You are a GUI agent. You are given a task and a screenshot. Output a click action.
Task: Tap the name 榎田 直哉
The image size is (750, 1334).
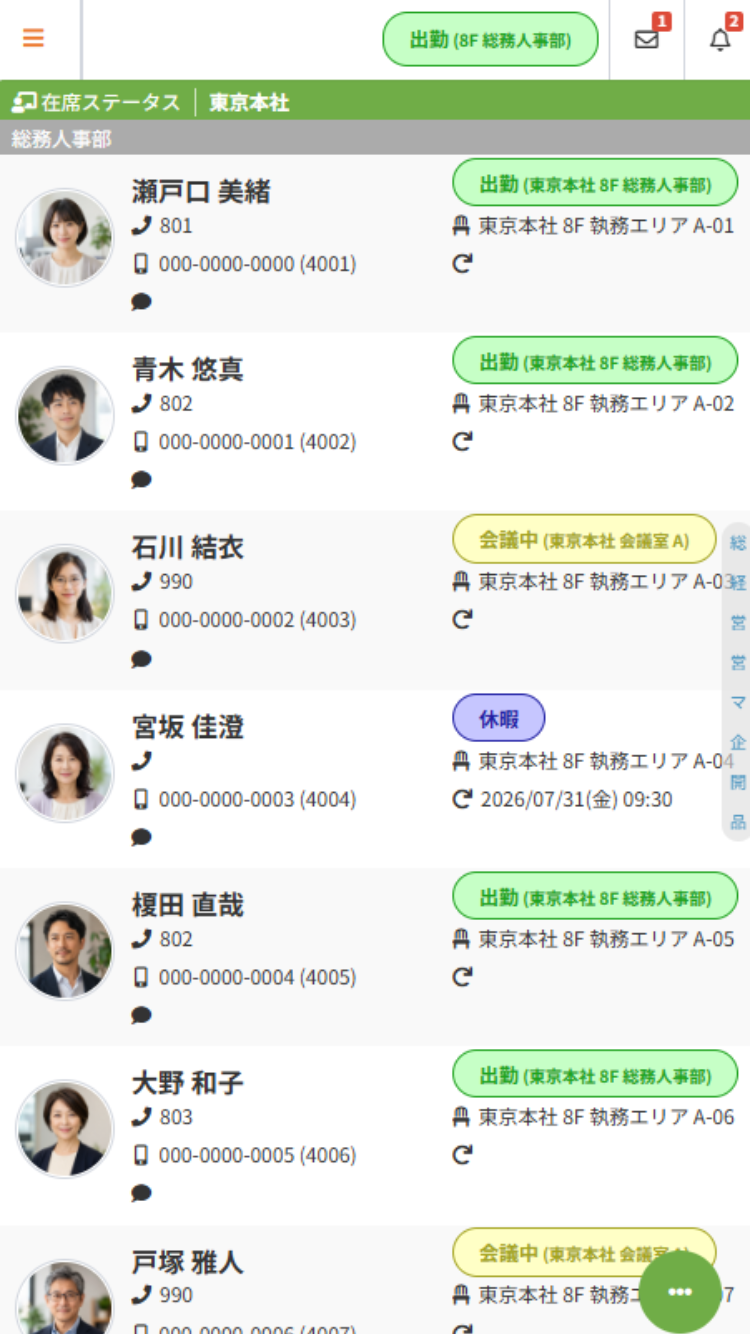188,905
